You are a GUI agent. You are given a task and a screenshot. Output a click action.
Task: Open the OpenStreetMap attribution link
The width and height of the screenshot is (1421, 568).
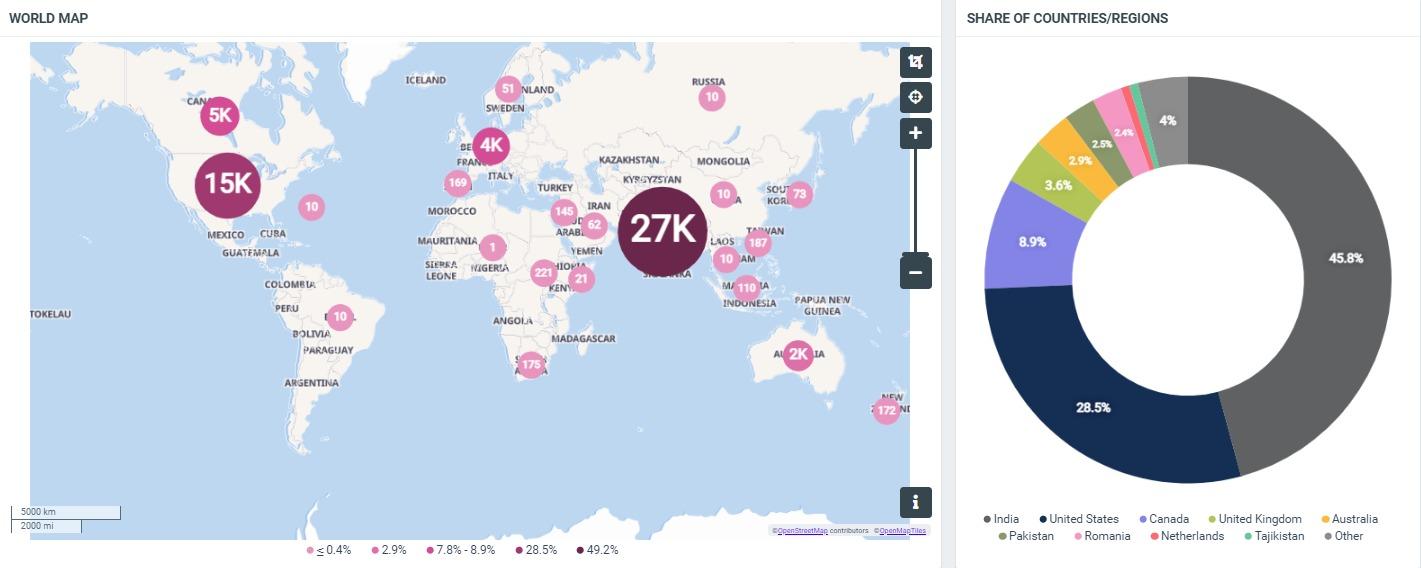coord(802,531)
